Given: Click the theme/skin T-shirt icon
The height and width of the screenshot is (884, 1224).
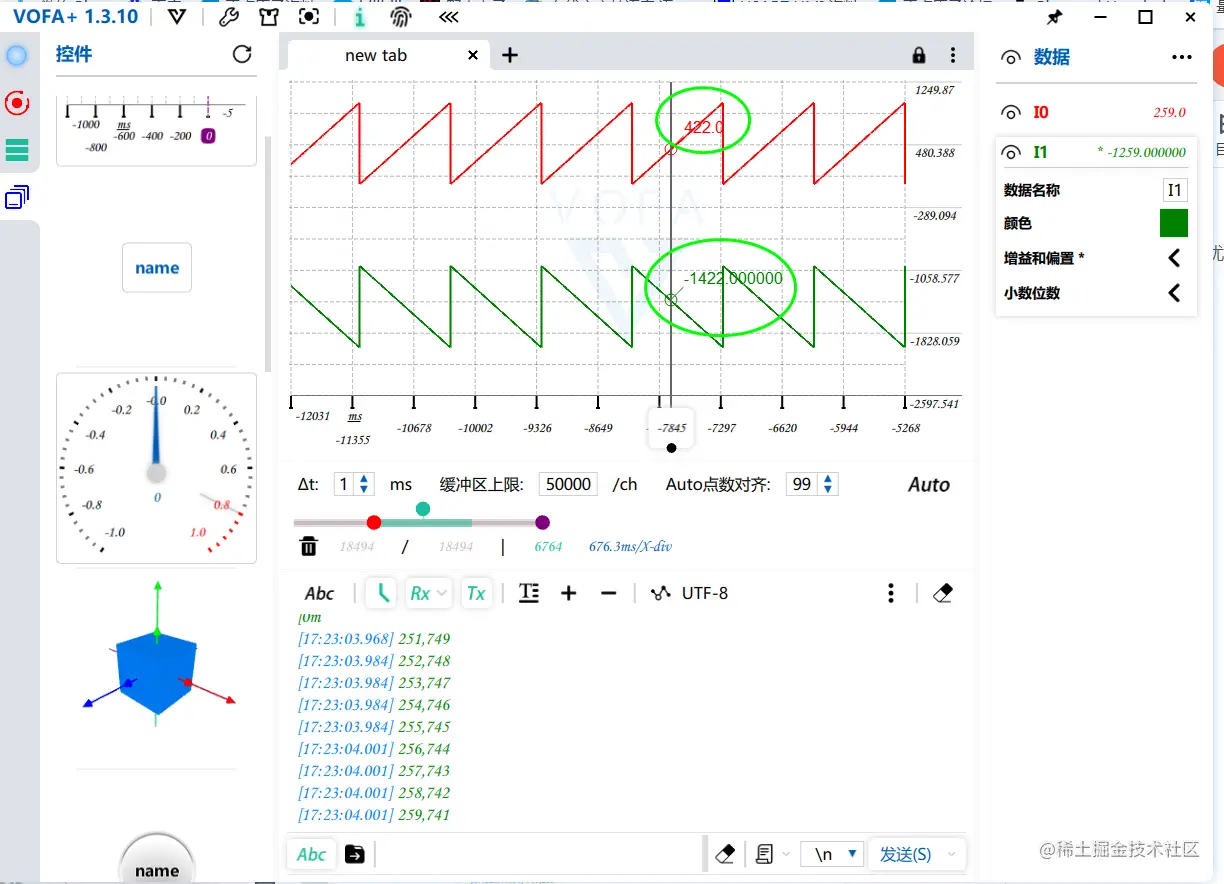Looking at the screenshot, I should coord(268,16).
